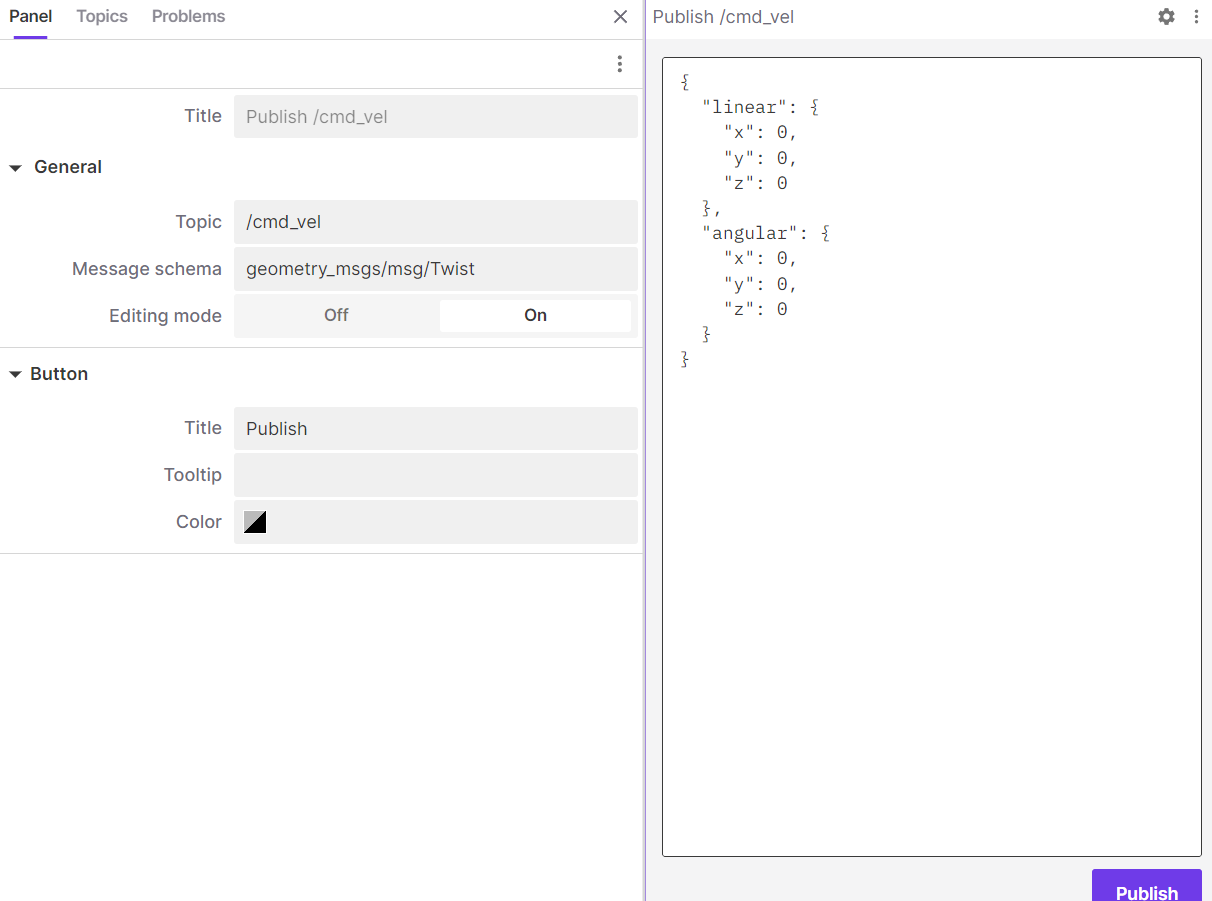Click the black-and-white button color swatch
The height and width of the screenshot is (901, 1212).
coord(255,522)
